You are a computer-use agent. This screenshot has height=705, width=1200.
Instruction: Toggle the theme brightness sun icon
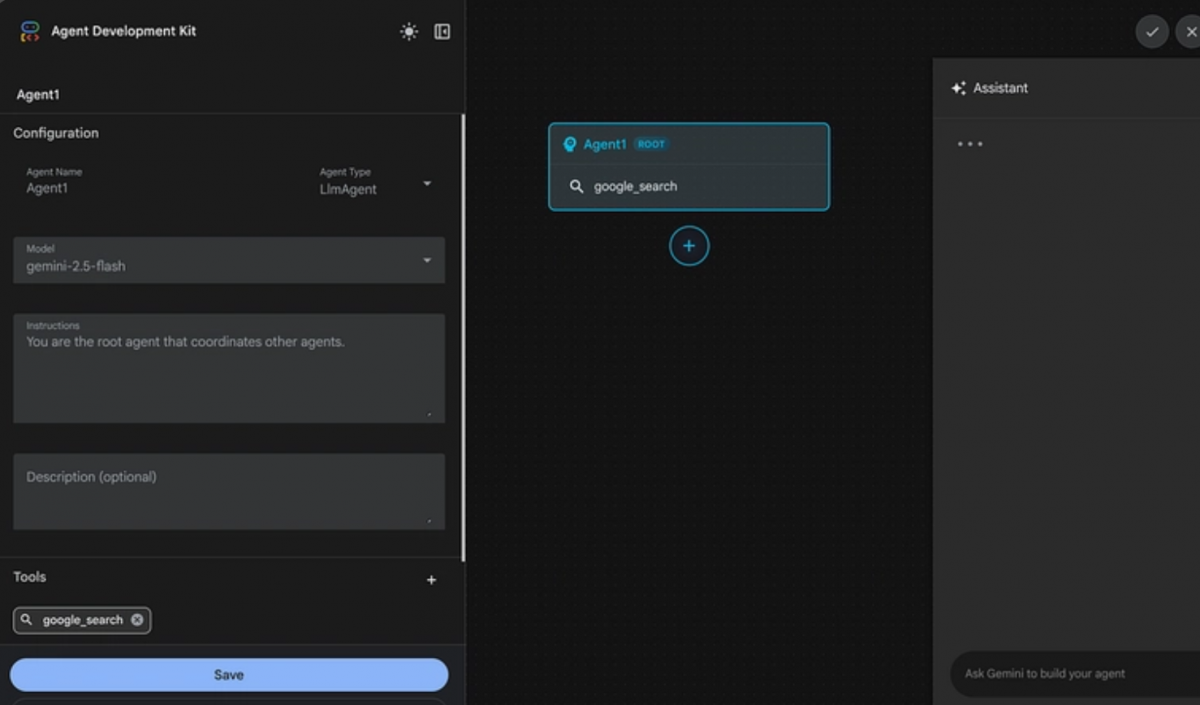click(x=408, y=31)
